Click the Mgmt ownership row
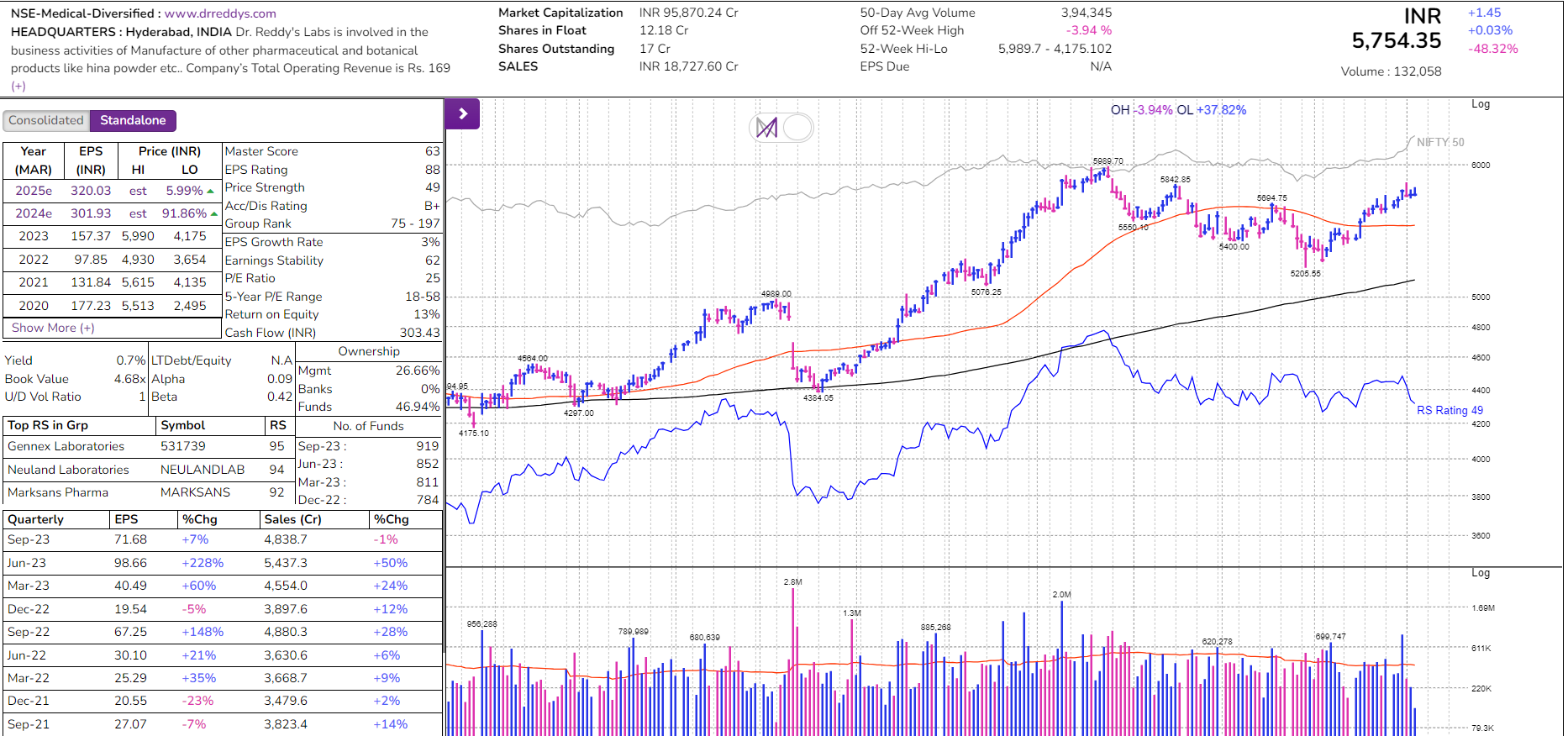The width and height of the screenshot is (1568, 736). pos(369,371)
